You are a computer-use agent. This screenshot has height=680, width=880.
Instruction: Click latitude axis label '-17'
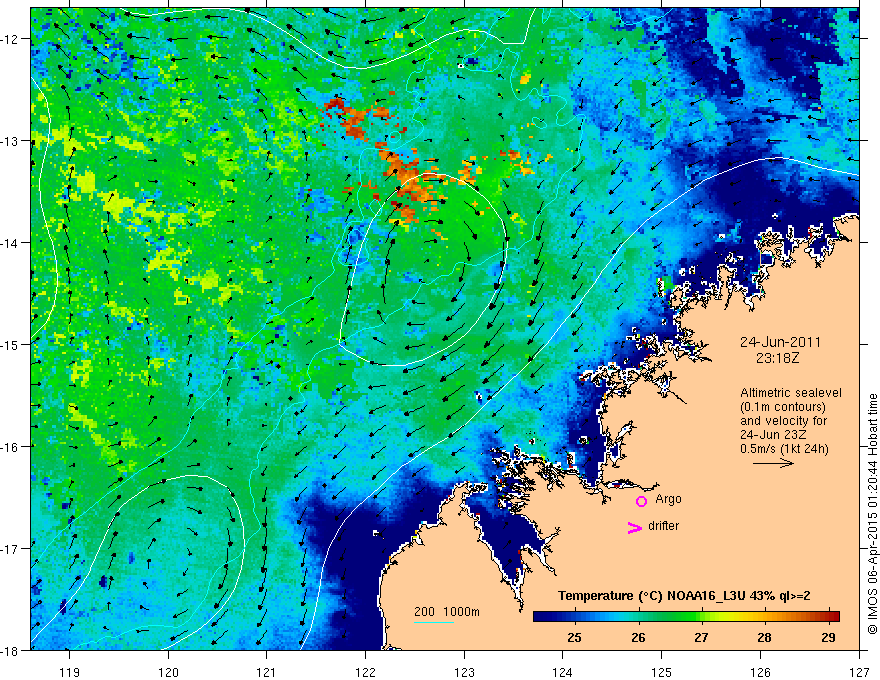pos(11,549)
